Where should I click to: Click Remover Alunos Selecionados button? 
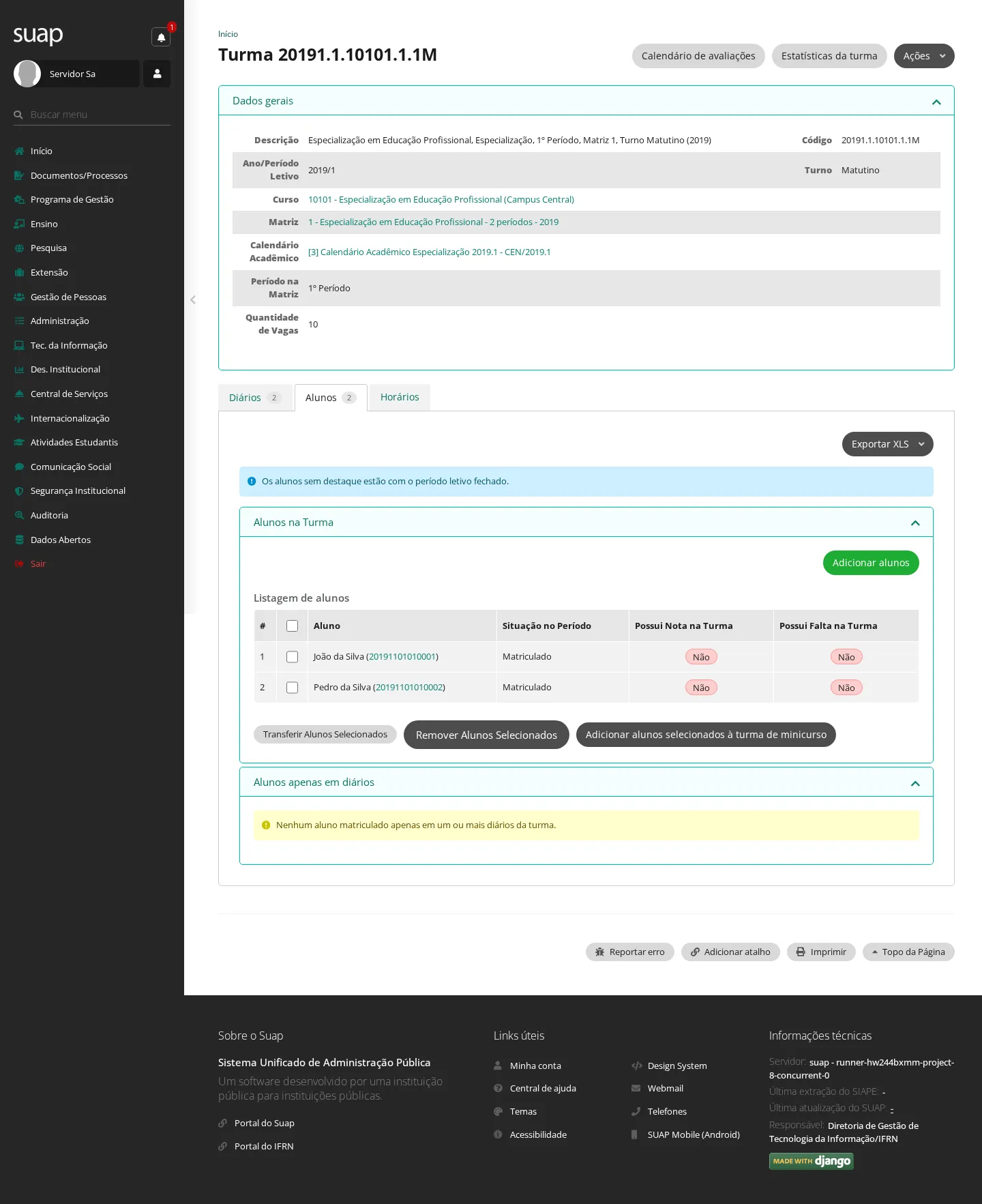click(486, 735)
